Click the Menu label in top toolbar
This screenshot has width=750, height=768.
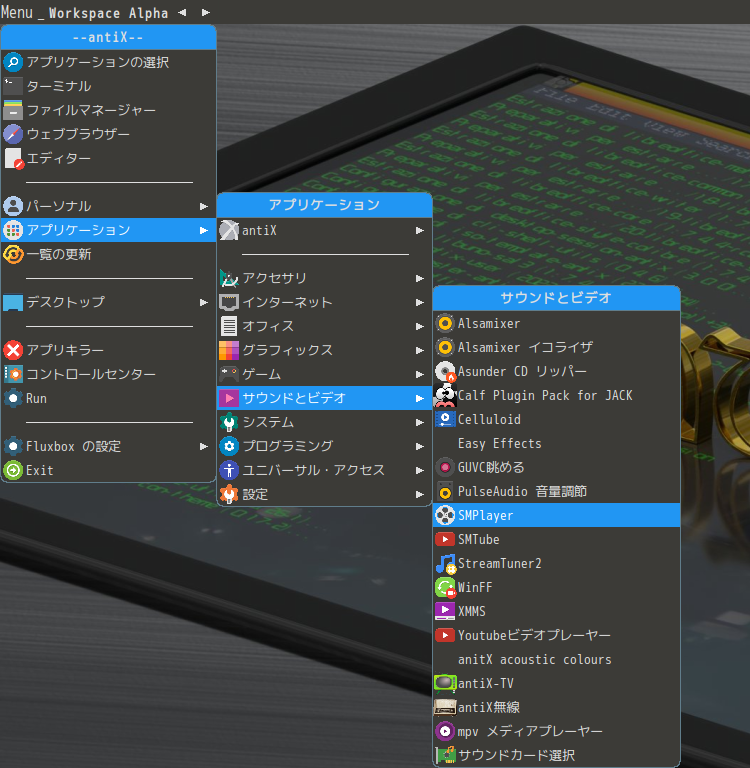[17, 12]
